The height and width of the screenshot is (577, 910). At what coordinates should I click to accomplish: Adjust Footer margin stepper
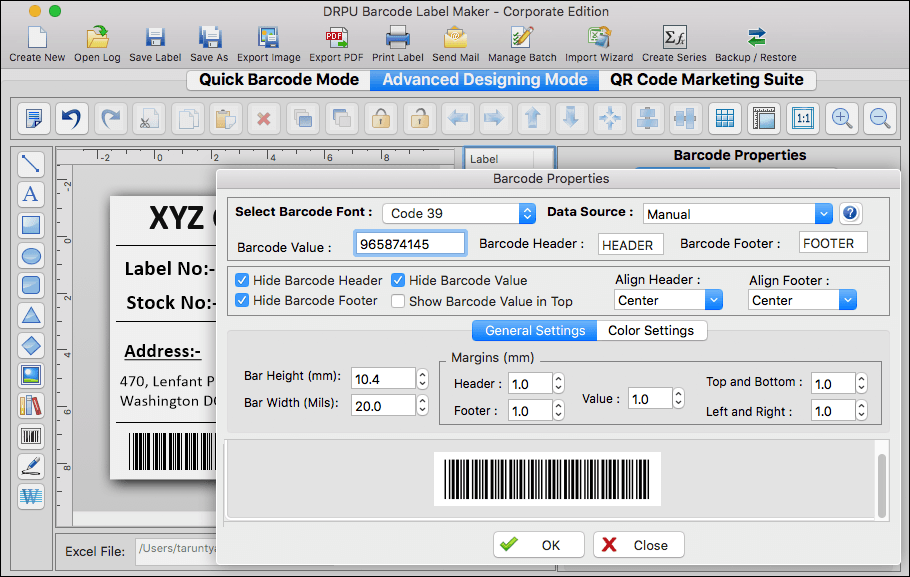558,410
